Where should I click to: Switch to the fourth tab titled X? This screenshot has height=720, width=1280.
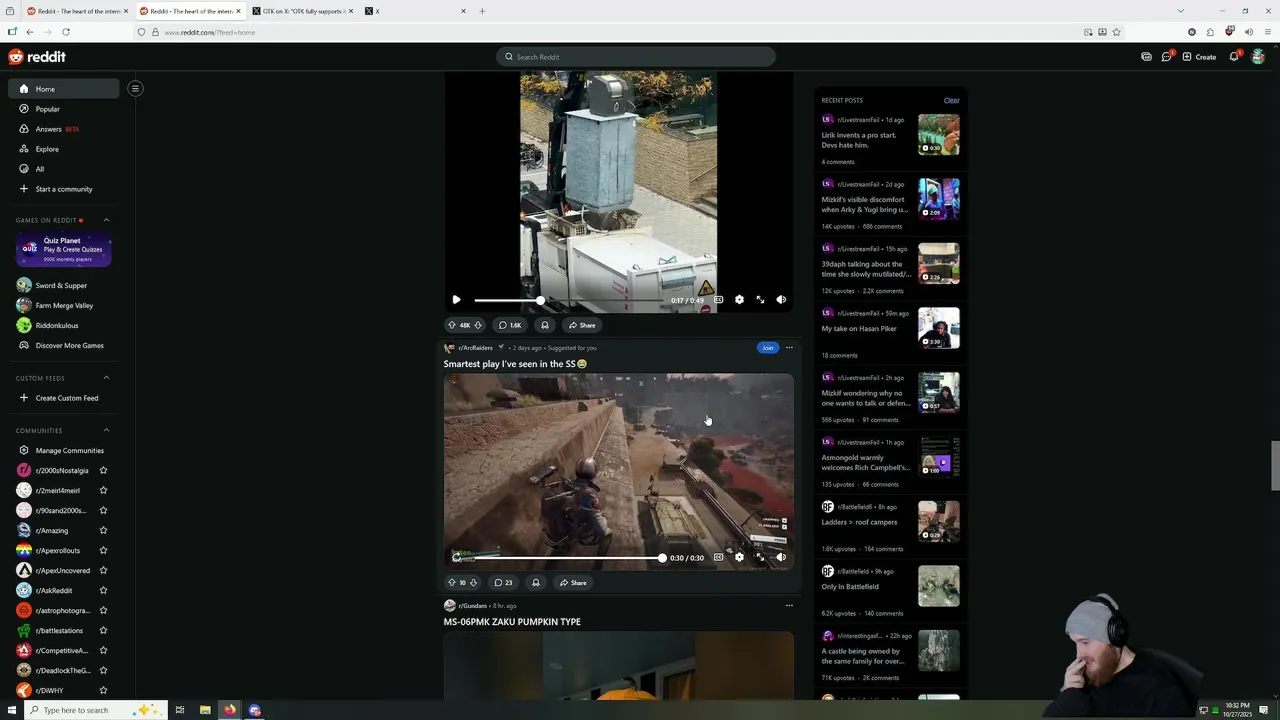(416, 11)
